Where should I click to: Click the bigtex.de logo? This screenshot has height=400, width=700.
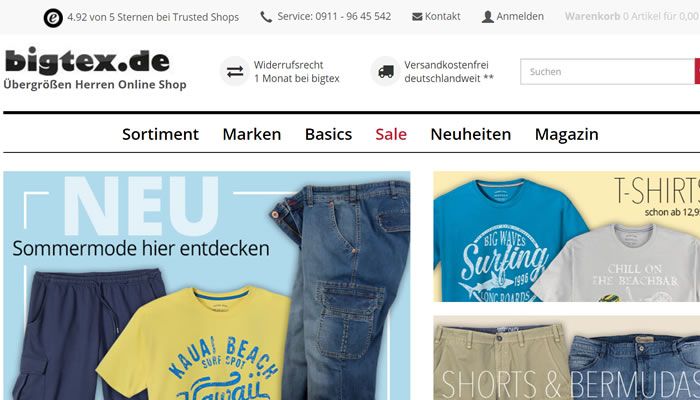88,60
